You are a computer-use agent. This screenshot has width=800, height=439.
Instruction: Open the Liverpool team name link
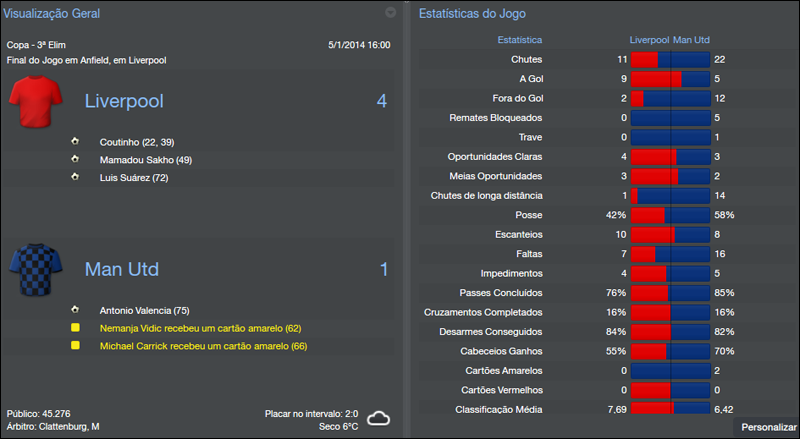pyautogui.click(x=124, y=101)
